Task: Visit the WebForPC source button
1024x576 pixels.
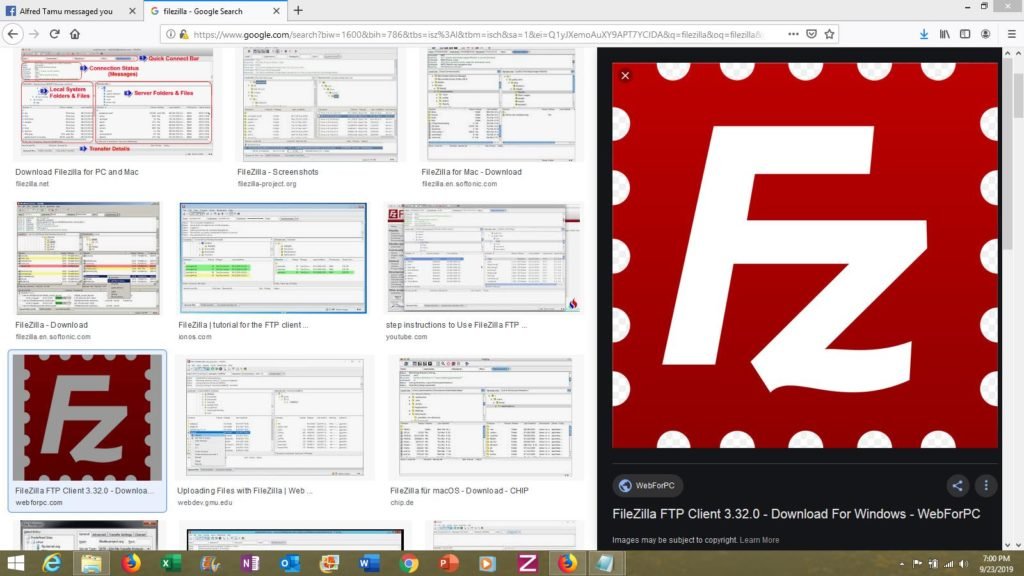Action: click(647, 485)
